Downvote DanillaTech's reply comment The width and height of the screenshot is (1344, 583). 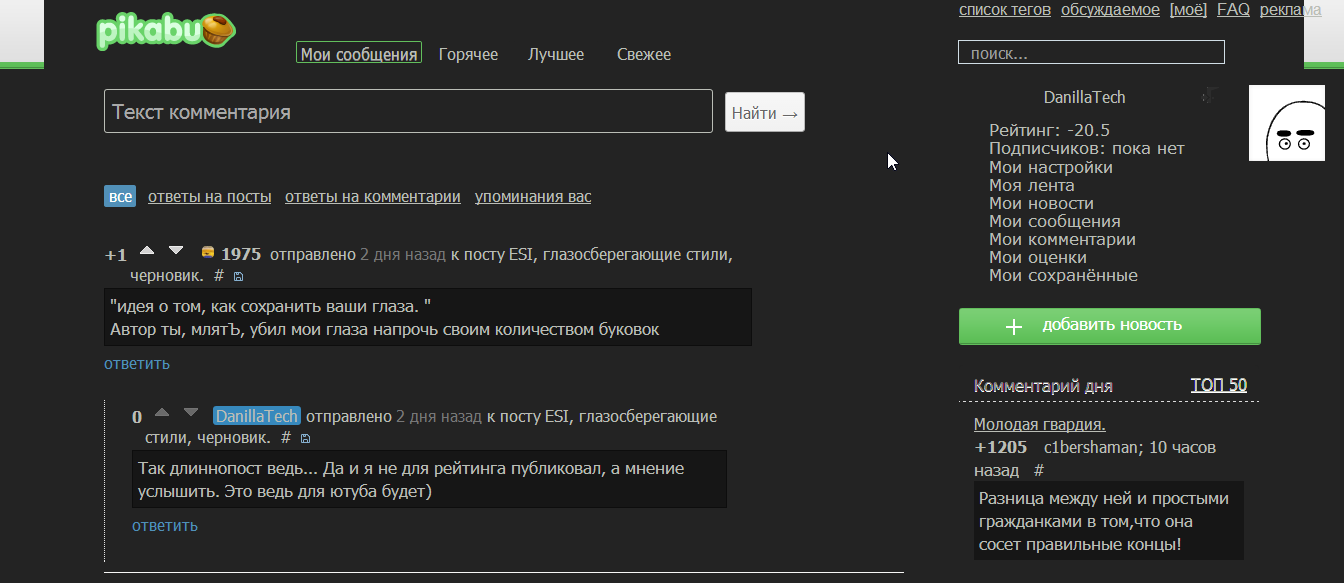(191, 413)
